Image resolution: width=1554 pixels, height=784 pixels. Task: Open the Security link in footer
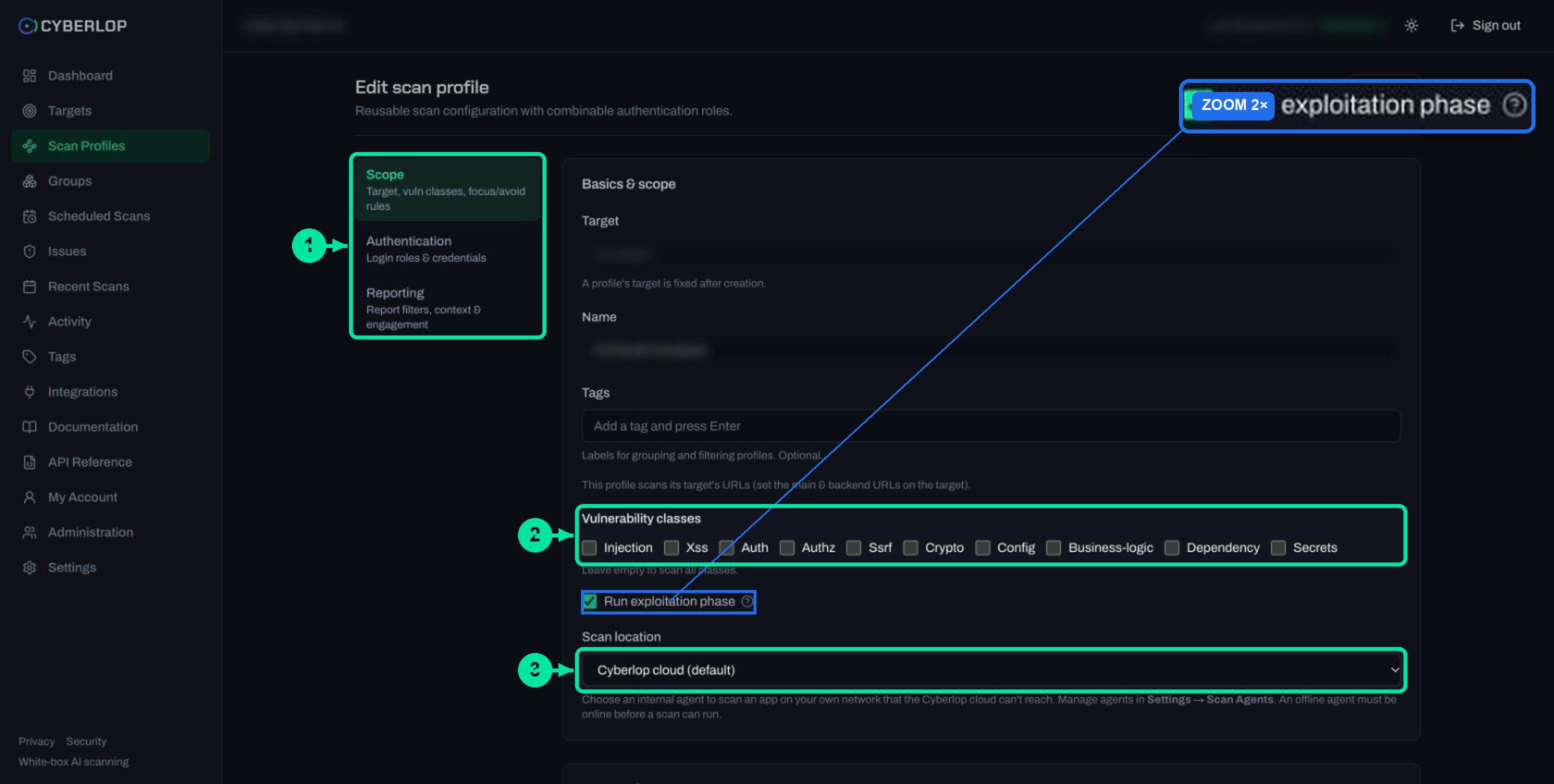86,741
